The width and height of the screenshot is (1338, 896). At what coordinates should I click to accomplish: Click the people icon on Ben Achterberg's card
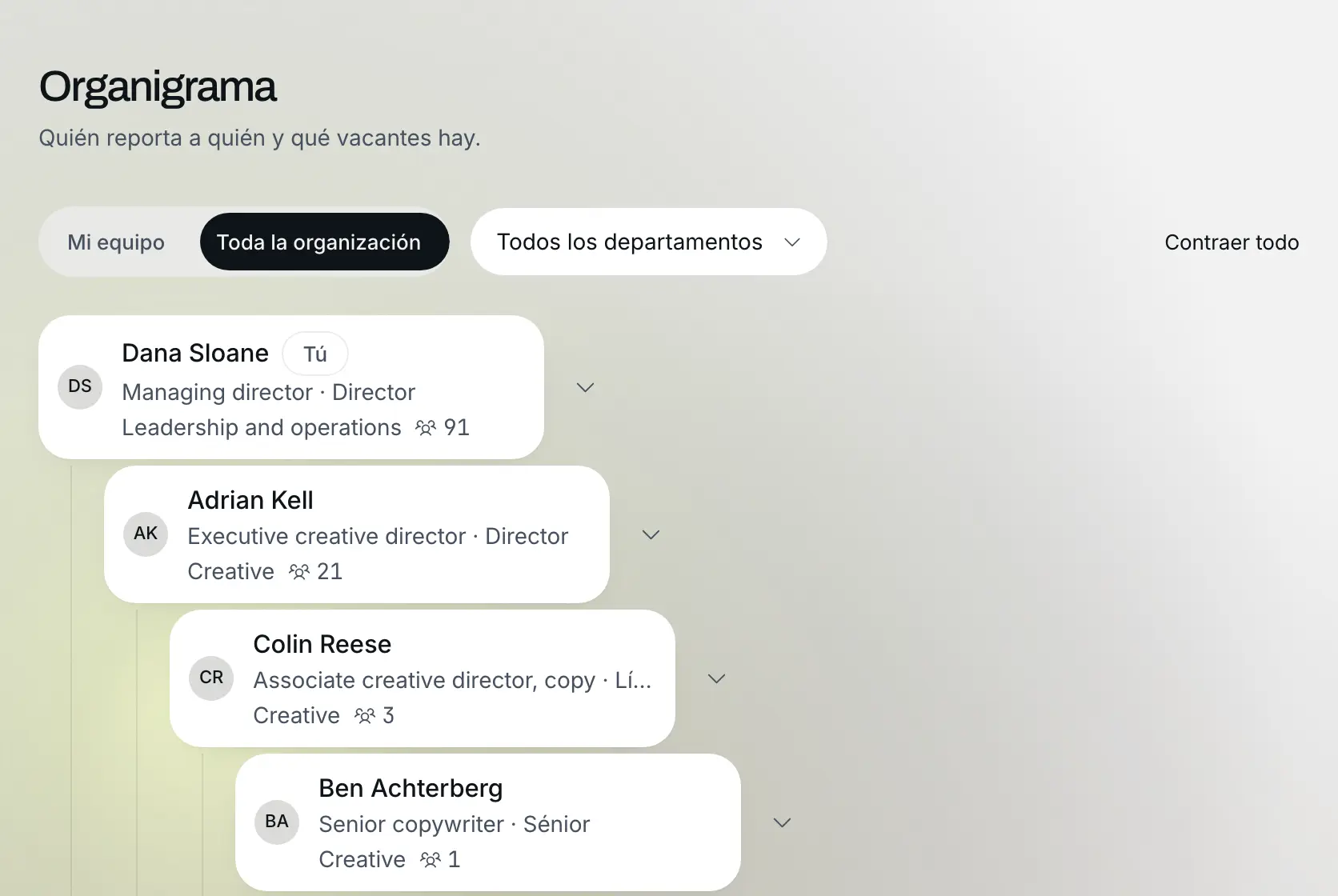pos(431,860)
